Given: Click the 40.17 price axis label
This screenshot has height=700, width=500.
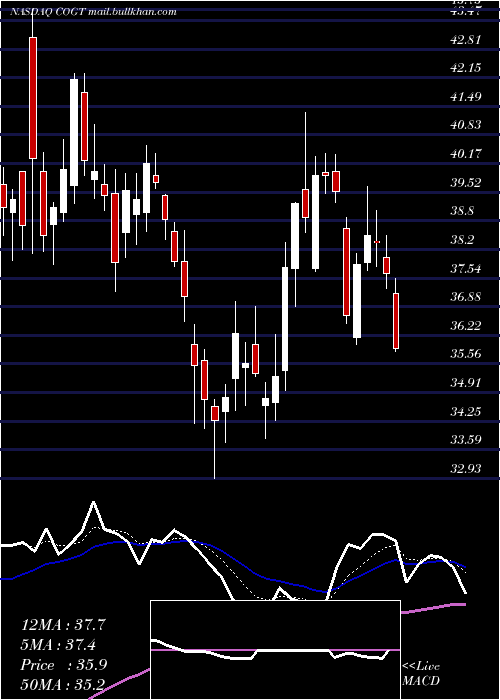Looking at the screenshot, I should (466, 154).
